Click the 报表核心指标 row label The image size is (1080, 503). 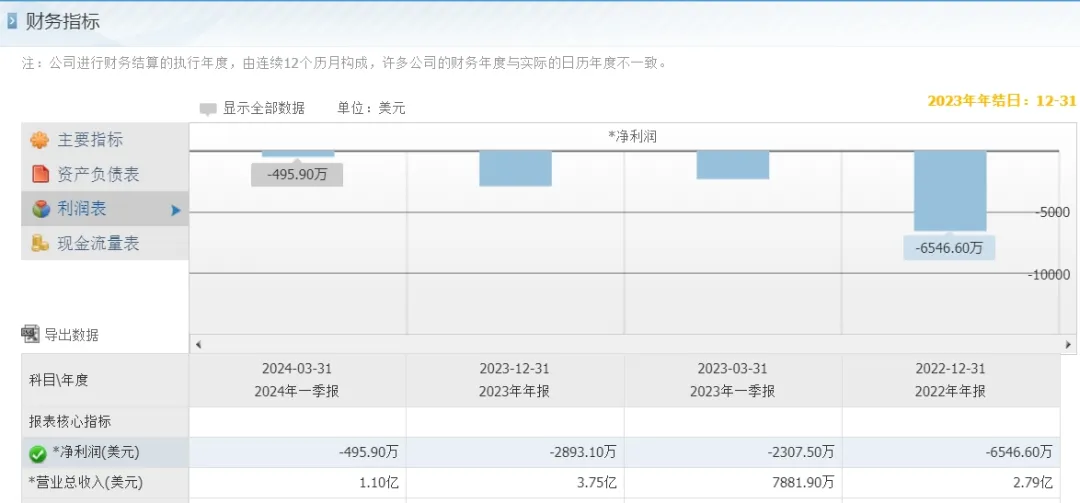tap(70, 422)
